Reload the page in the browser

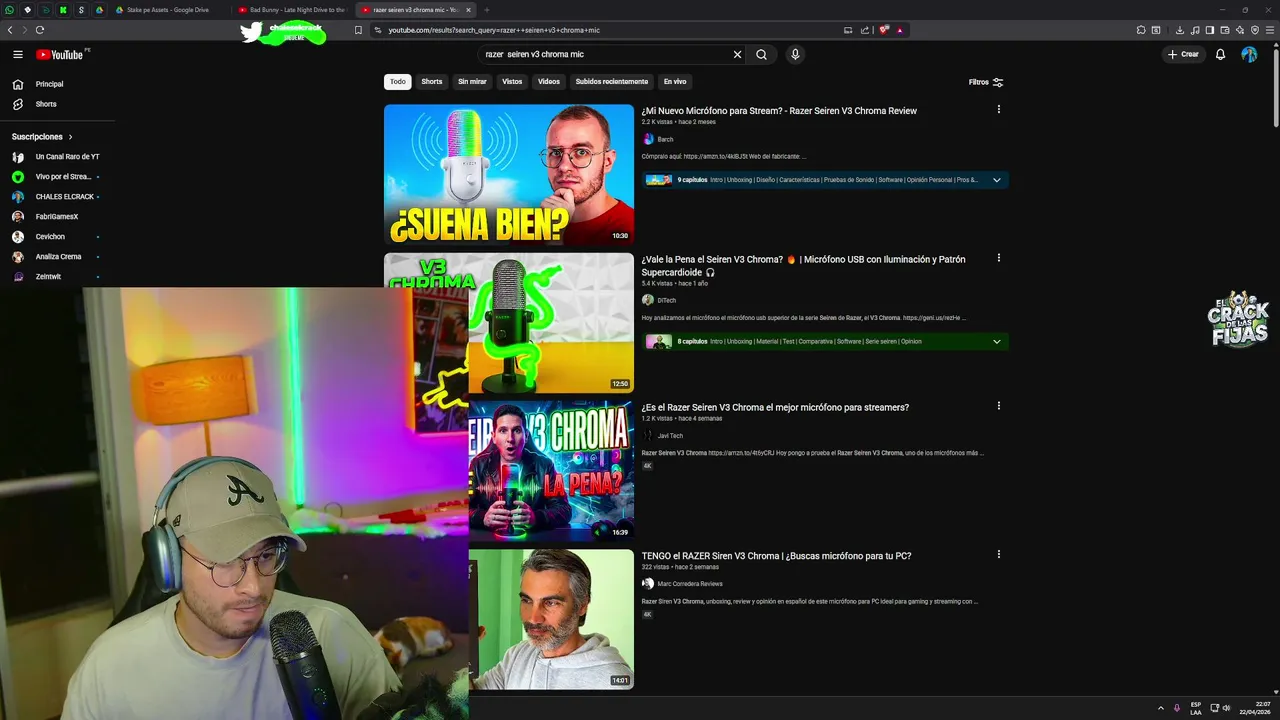pos(40,30)
